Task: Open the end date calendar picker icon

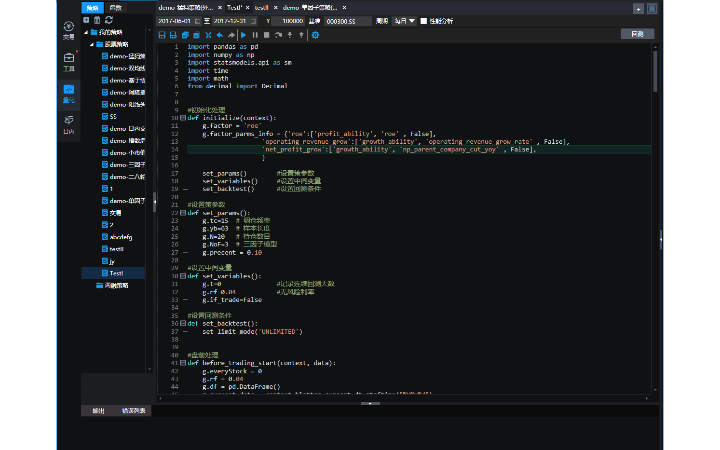Action: tap(253, 21)
